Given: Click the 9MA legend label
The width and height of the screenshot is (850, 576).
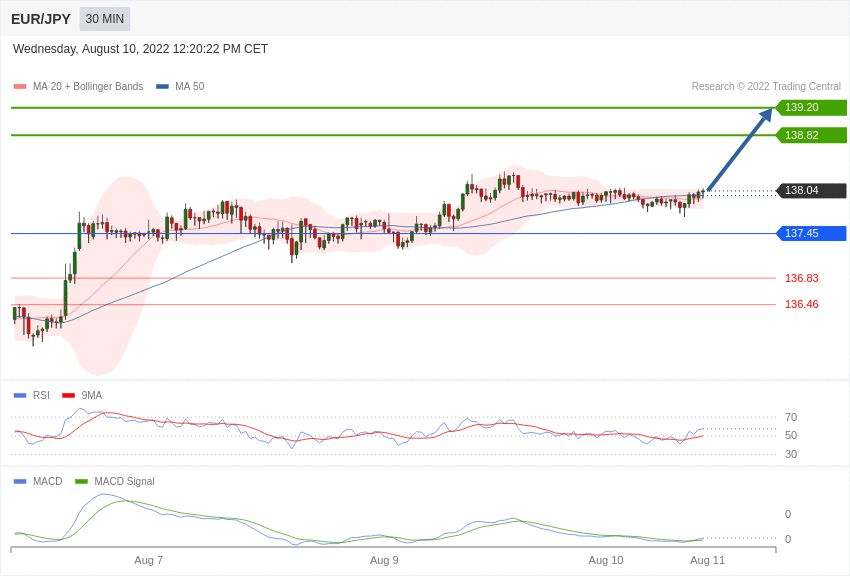Looking at the screenshot, I should 92,396.
